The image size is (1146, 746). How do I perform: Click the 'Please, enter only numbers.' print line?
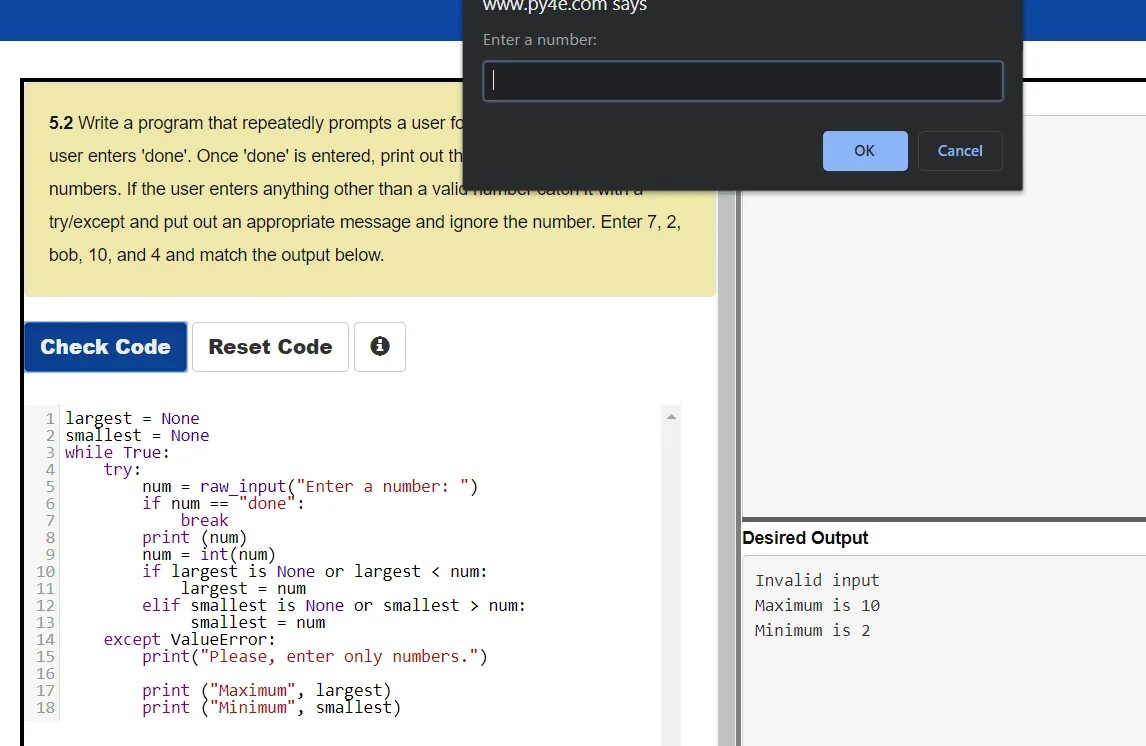[314, 656]
